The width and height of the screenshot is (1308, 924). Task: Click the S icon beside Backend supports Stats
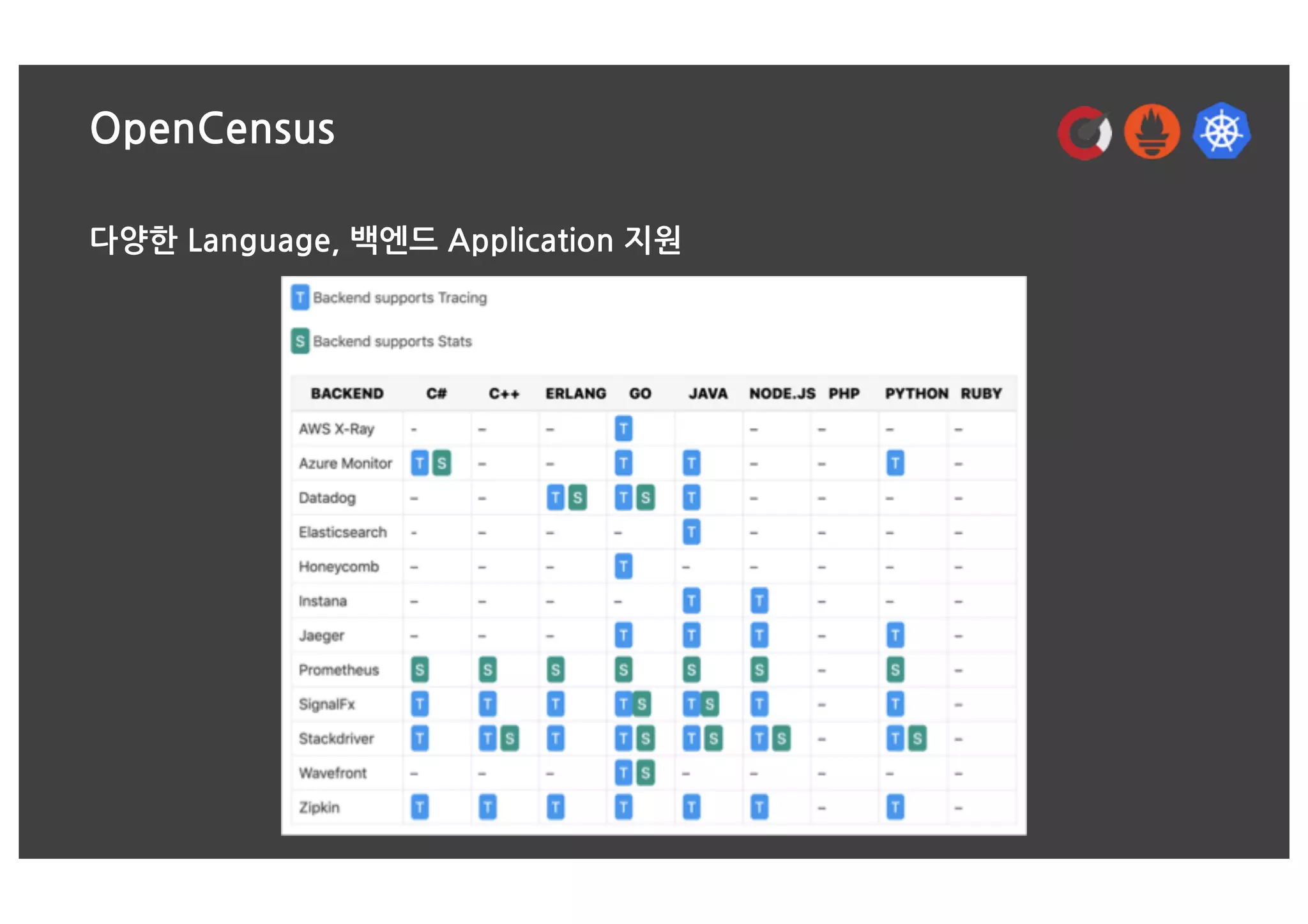click(x=300, y=341)
